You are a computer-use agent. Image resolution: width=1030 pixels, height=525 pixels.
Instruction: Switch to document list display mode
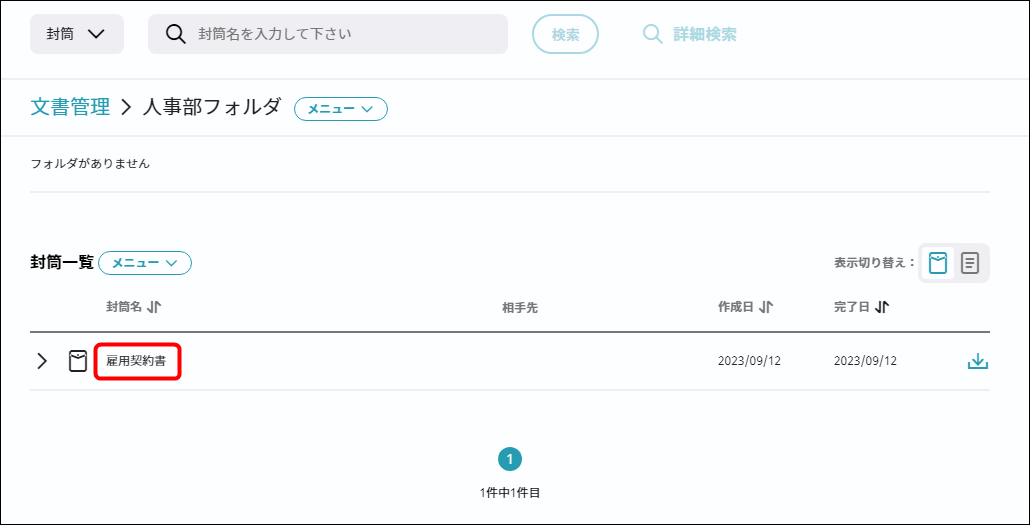pos(970,263)
